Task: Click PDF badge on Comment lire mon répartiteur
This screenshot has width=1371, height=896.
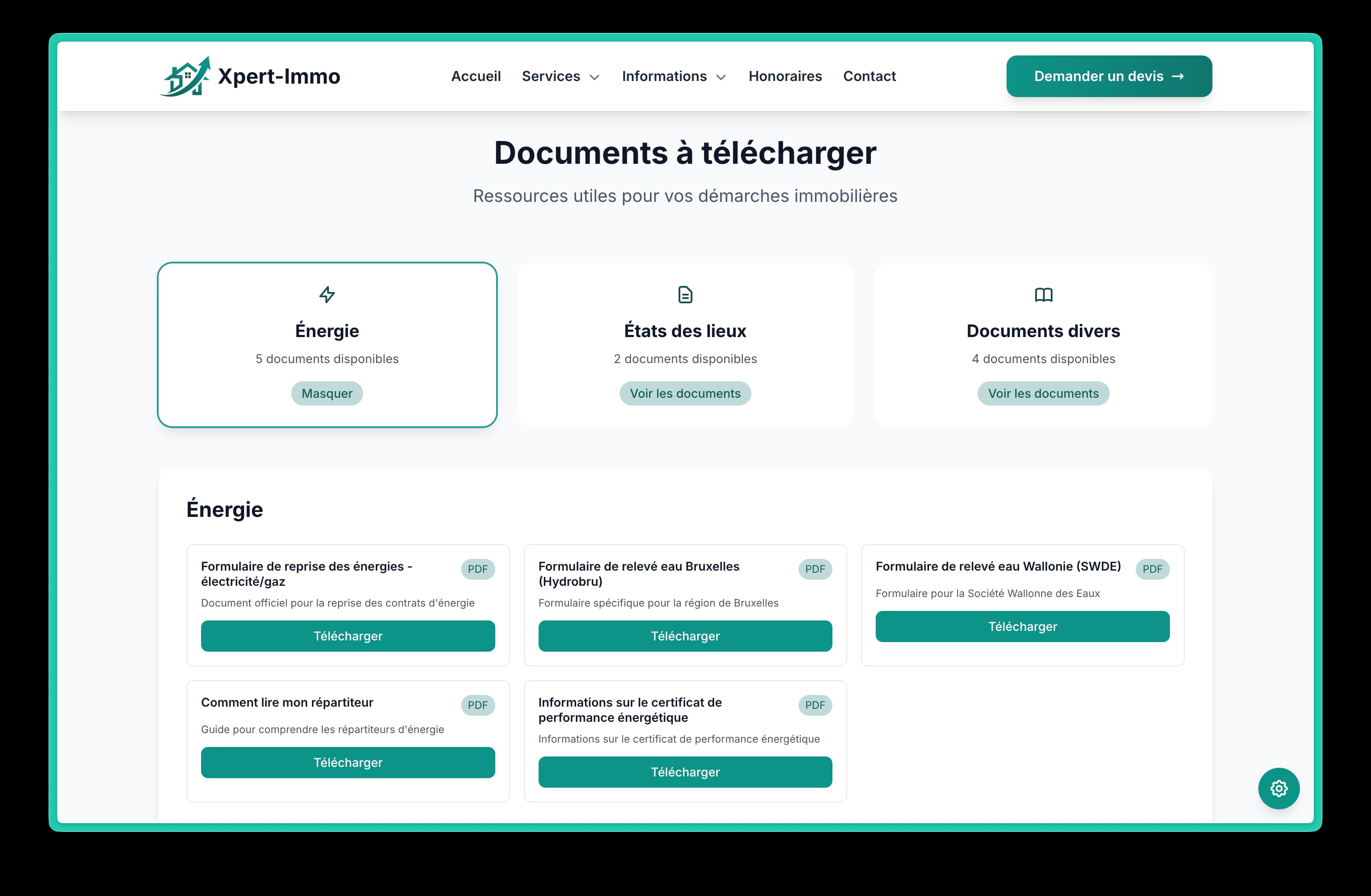Action: 478,705
